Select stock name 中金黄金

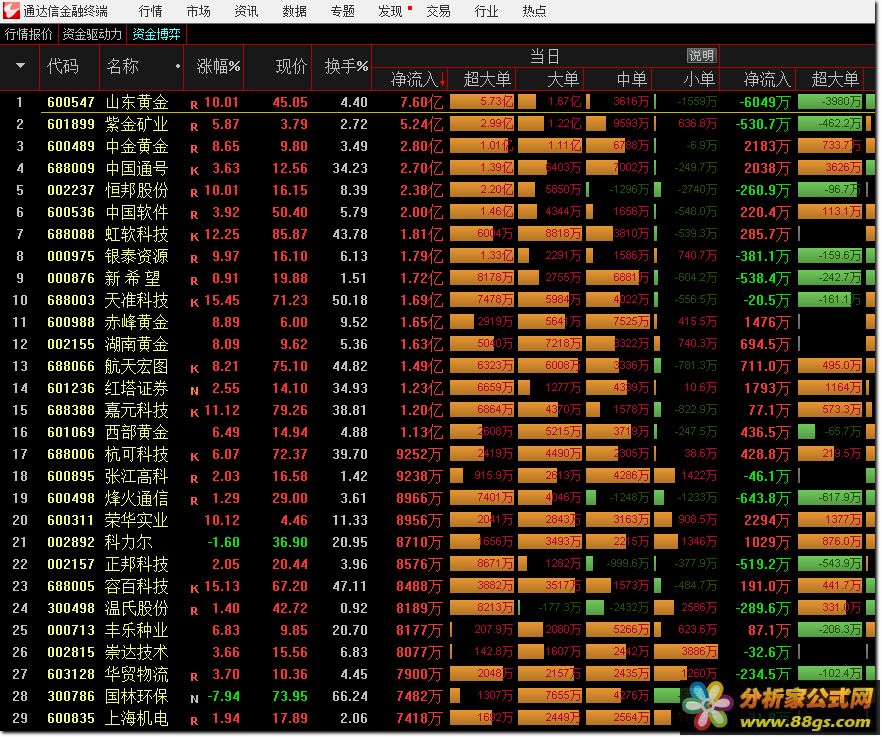pos(137,146)
